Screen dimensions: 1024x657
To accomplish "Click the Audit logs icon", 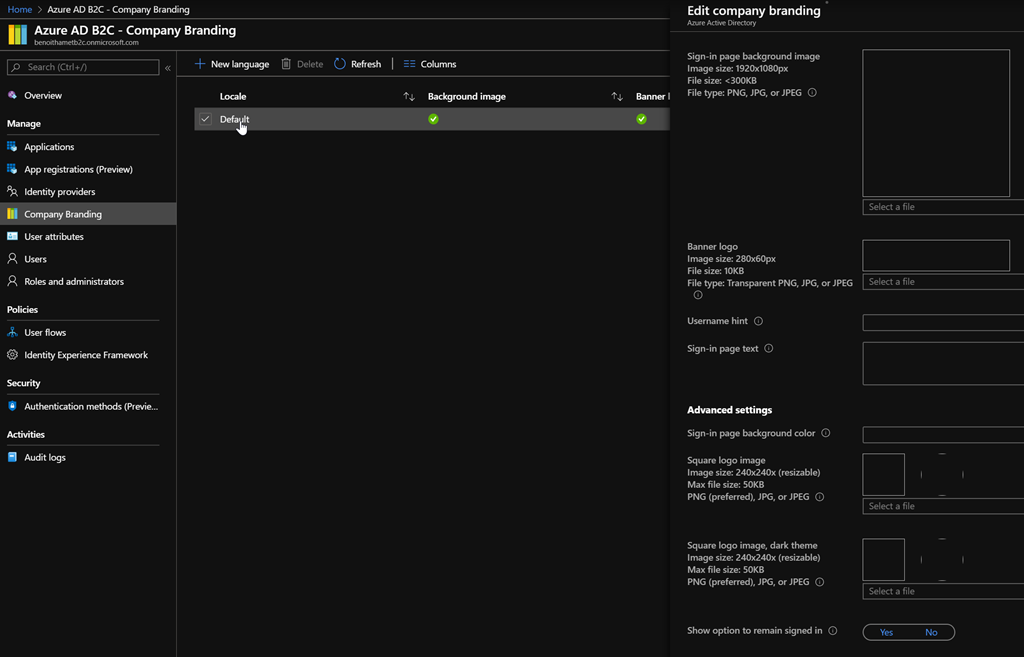I will click(x=12, y=457).
